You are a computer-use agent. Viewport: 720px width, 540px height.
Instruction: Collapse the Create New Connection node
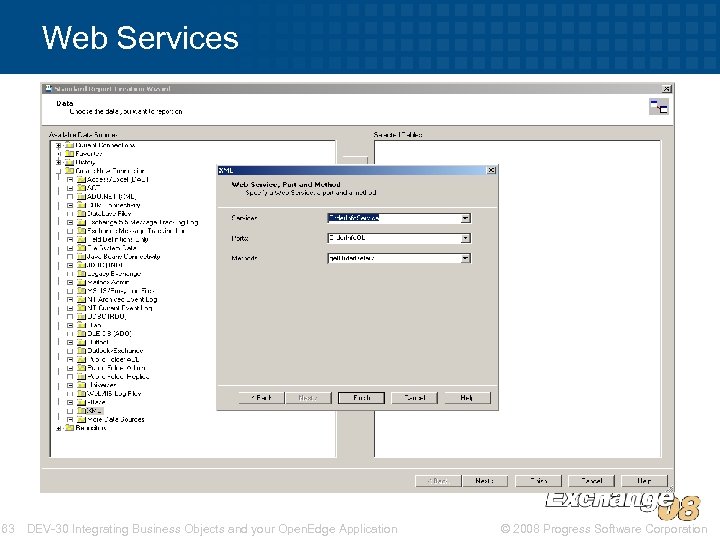coord(59,171)
